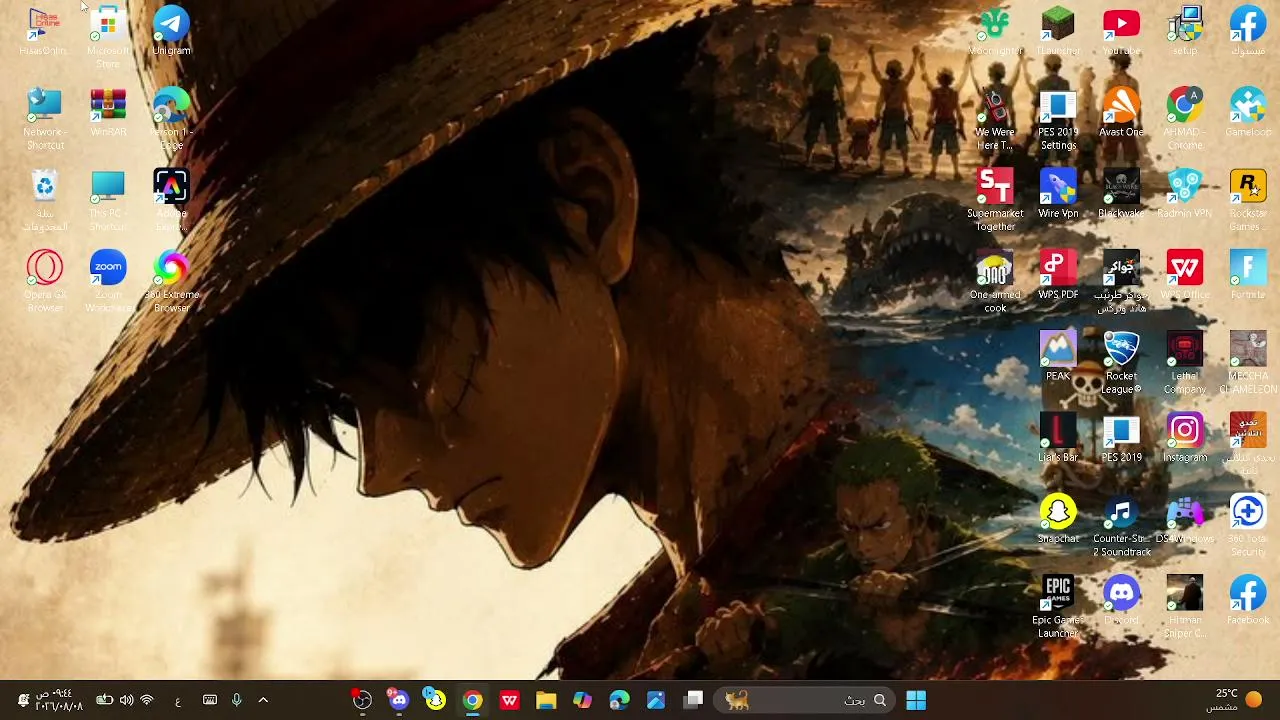Screen dimensions: 1280x720
Task: Click the This PC - Shortcut icon
Action: [x=108, y=200]
